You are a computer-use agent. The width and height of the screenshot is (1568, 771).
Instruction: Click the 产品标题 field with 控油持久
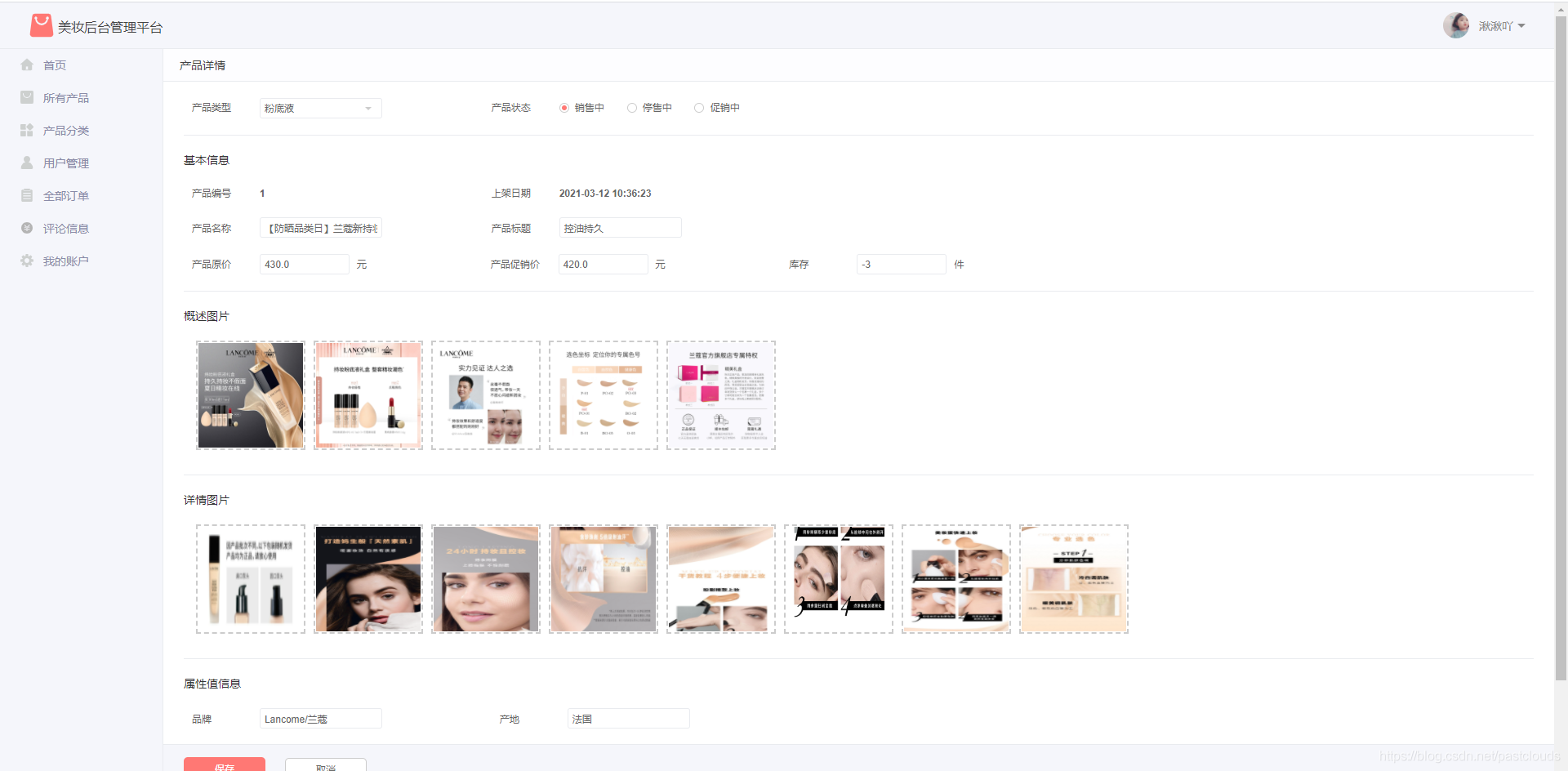tap(621, 228)
